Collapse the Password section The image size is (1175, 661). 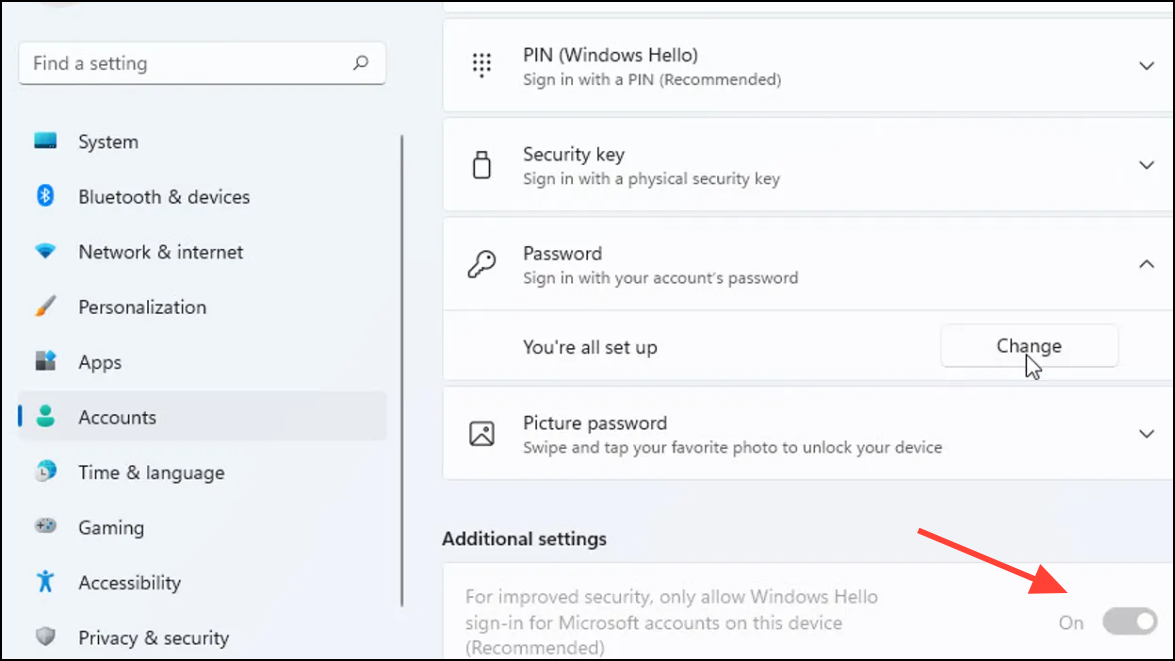tap(1146, 264)
